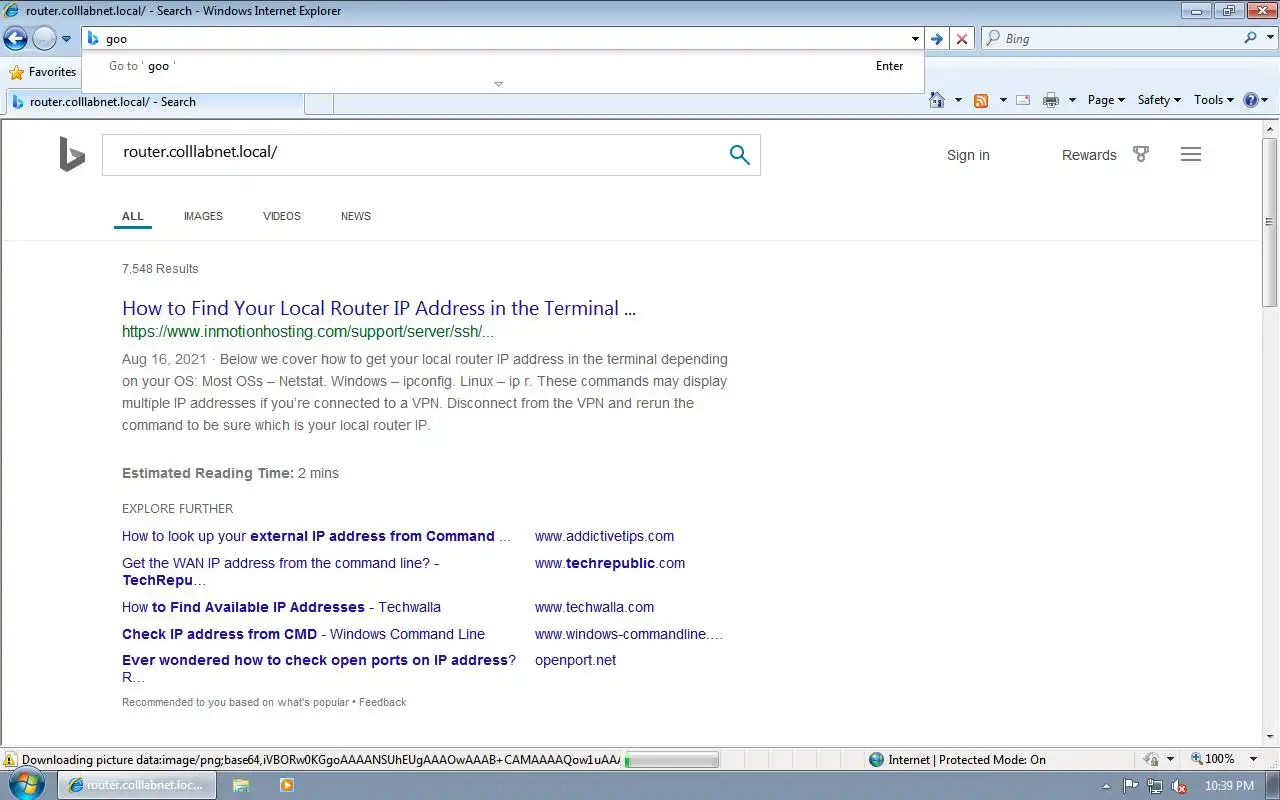Image resolution: width=1280 pixels, height=800 pixels.
Task: Open 'How to look up your external IP' link
Action: (316, 536)
